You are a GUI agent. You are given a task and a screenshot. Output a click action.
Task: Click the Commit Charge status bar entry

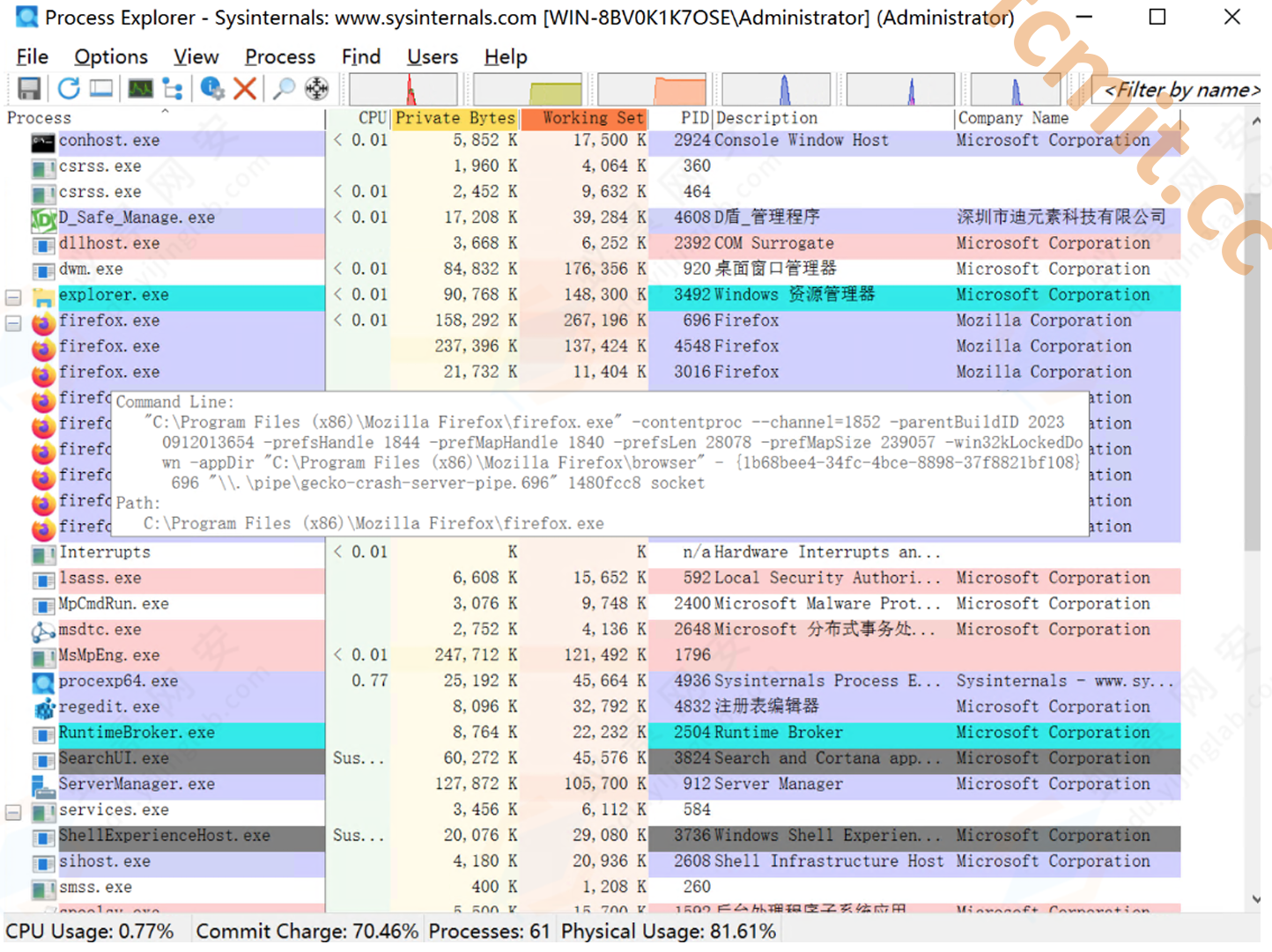pos(307,932)
